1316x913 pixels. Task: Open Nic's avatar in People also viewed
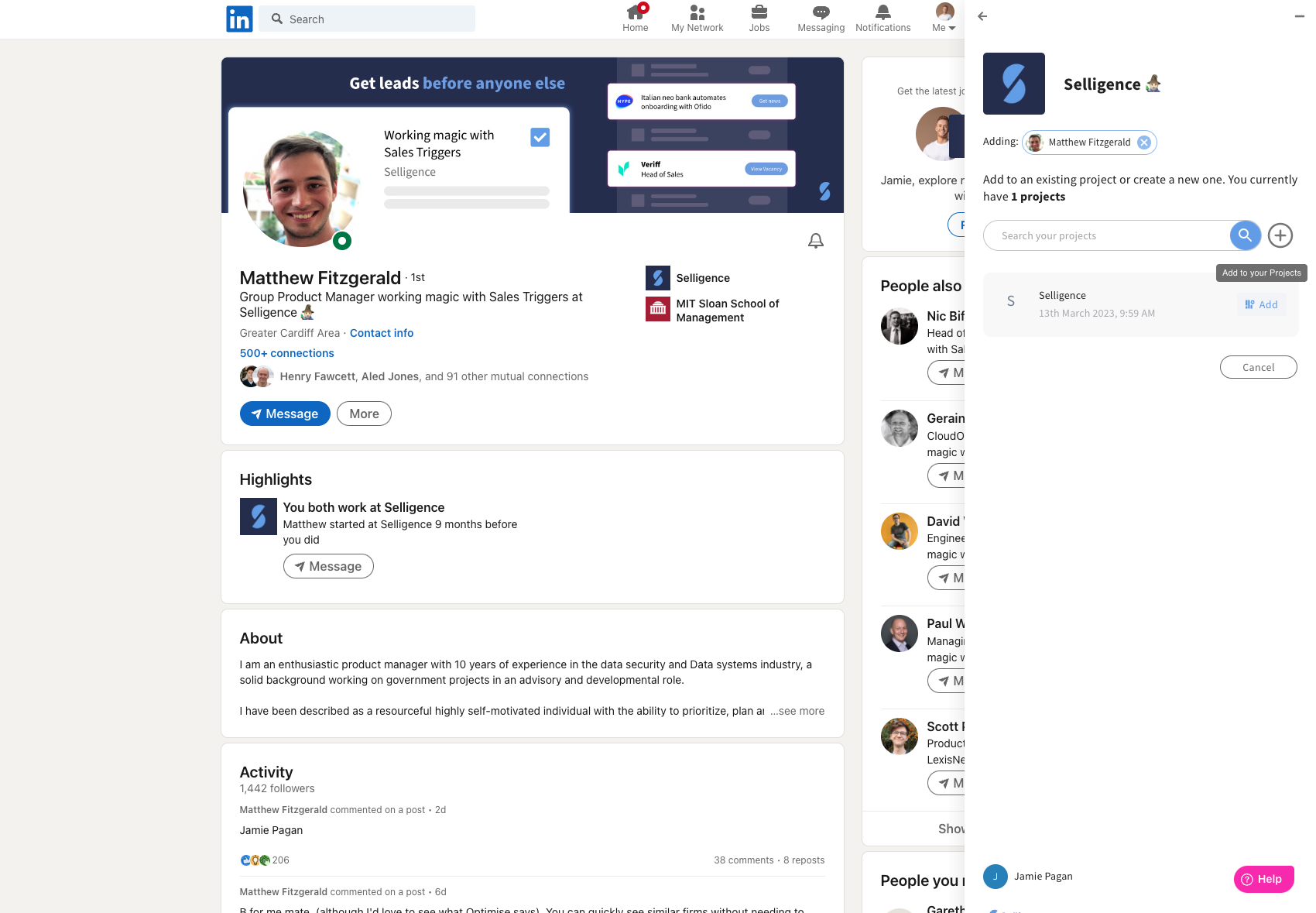(900, 326)
